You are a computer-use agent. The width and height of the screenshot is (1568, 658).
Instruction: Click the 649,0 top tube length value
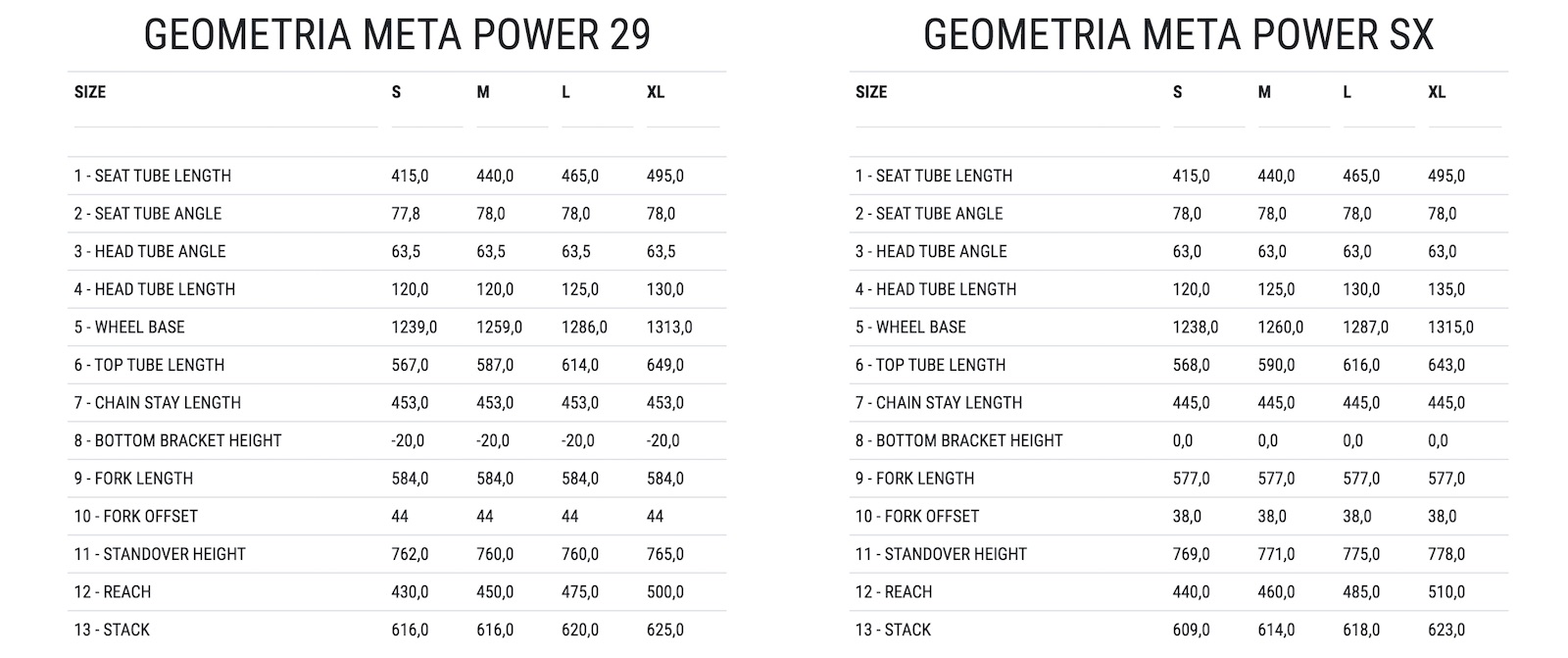click(665, 366)
